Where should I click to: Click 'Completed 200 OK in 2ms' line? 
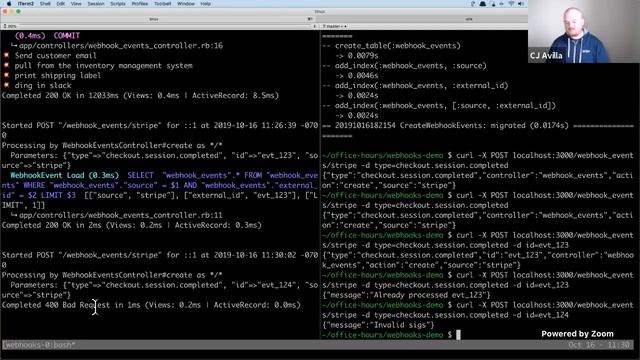coord(132,225)
